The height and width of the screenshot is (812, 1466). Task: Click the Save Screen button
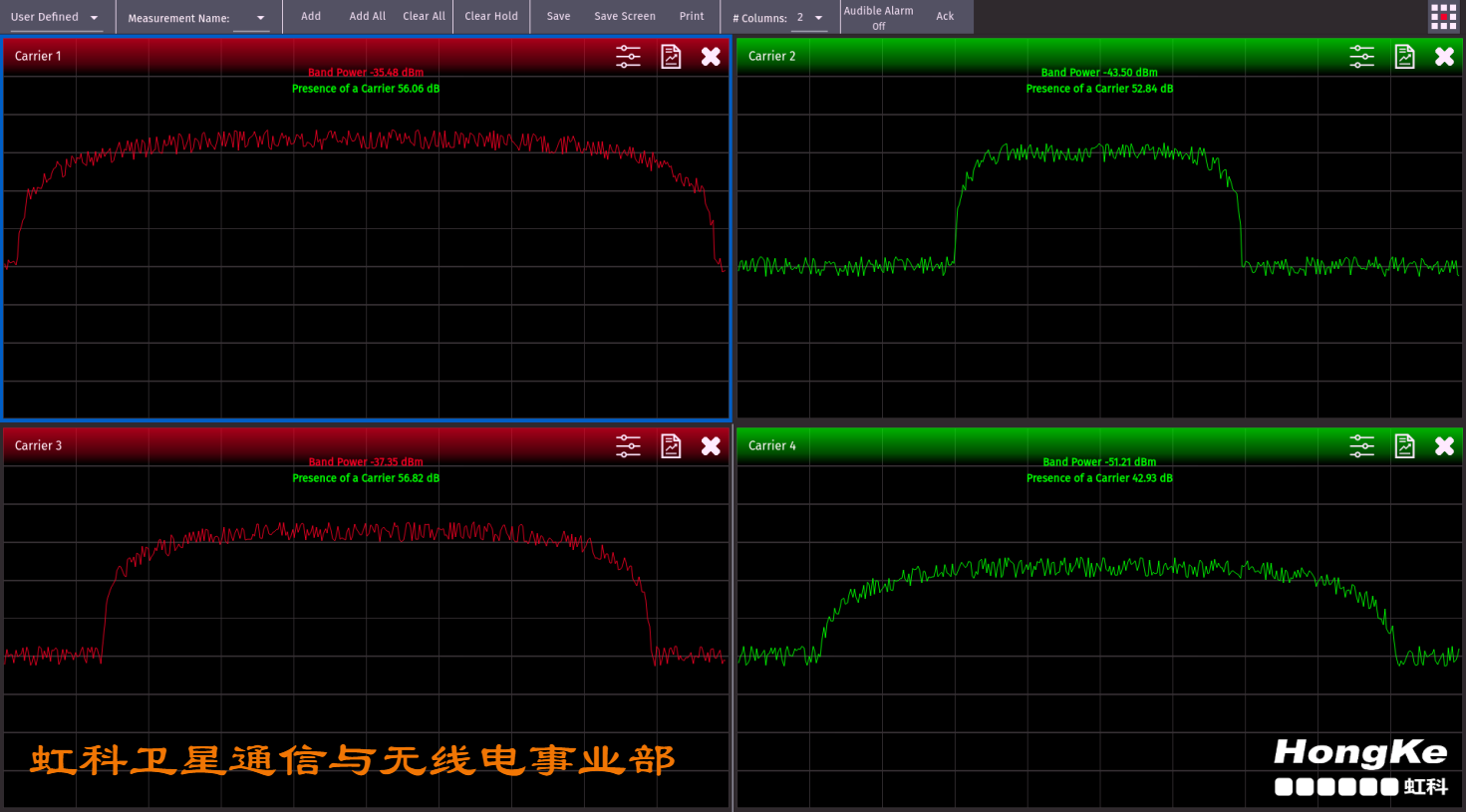[625, 16]
